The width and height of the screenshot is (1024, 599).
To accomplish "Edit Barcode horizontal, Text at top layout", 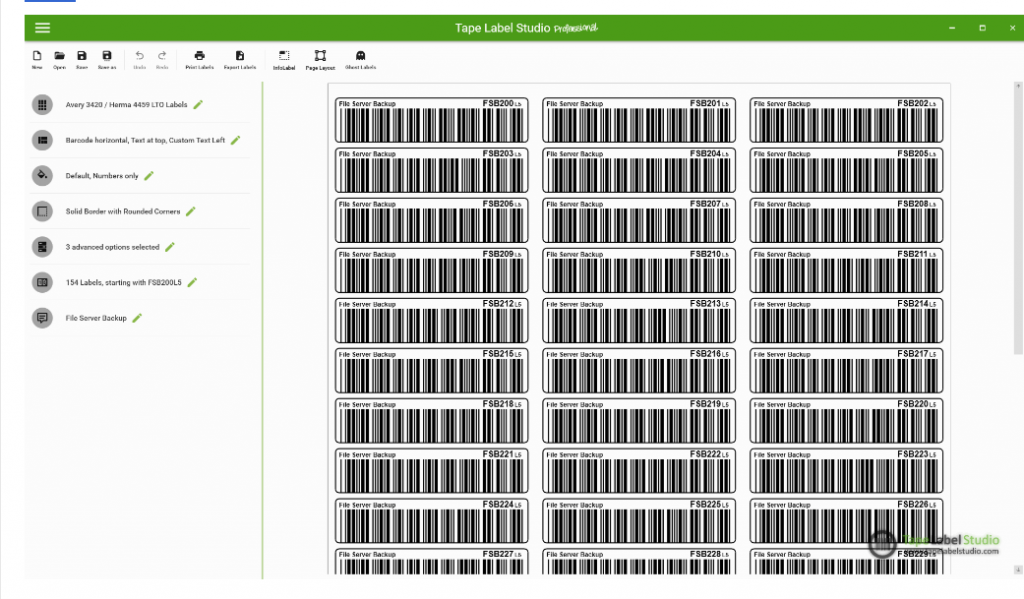I will pos(235,140).
